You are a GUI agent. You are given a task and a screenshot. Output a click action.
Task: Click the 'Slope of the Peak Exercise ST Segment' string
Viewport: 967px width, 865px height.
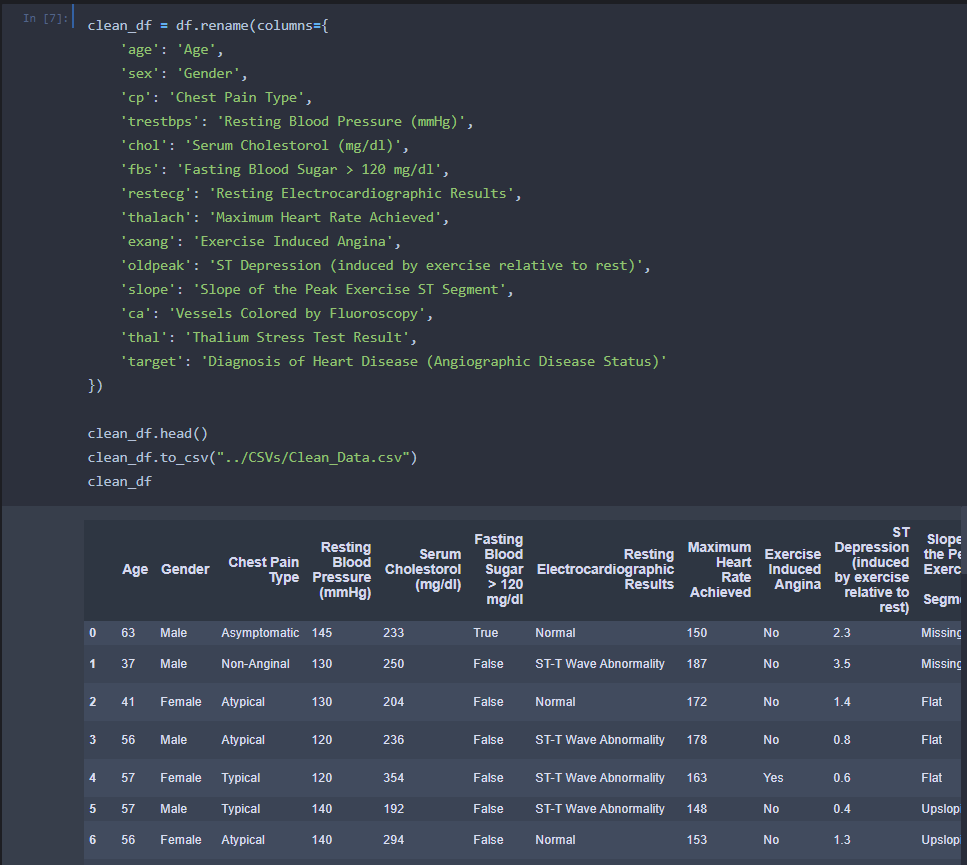pyautogui.click(x=349, y=290)
